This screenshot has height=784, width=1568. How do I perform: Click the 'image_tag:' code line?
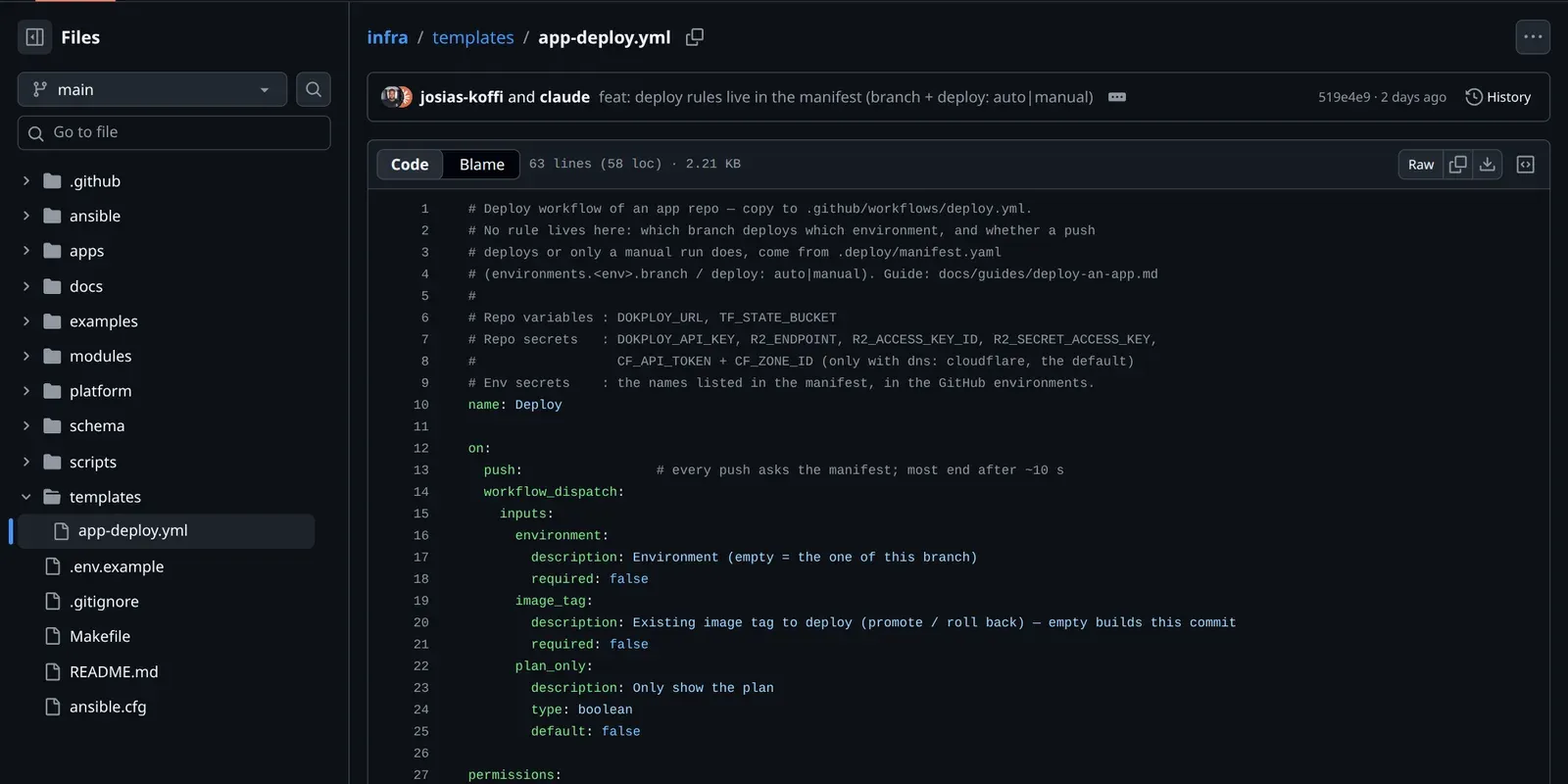[x=554, y=601]
